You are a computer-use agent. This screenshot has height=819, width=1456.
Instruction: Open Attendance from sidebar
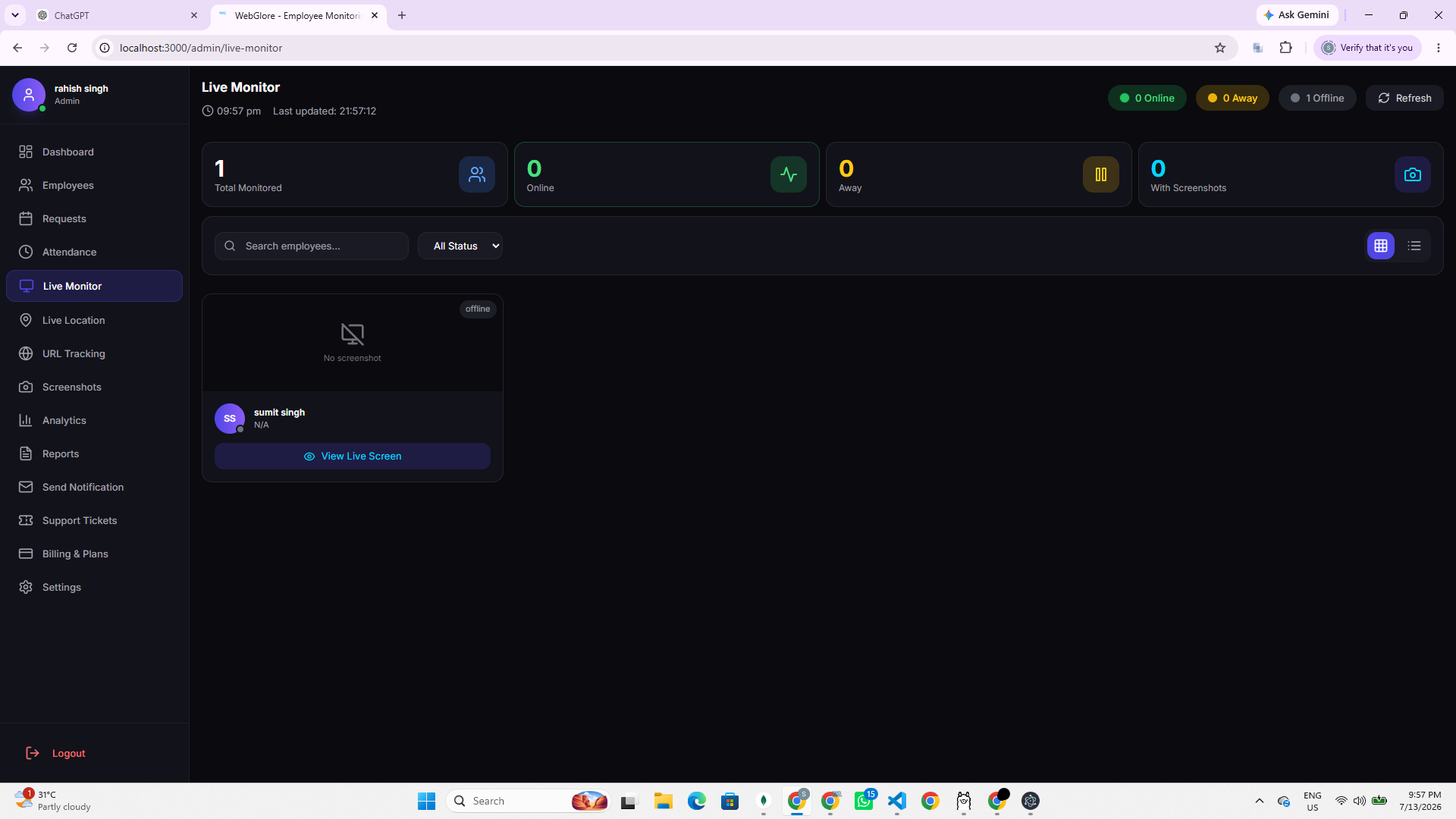tap(94, 252)
